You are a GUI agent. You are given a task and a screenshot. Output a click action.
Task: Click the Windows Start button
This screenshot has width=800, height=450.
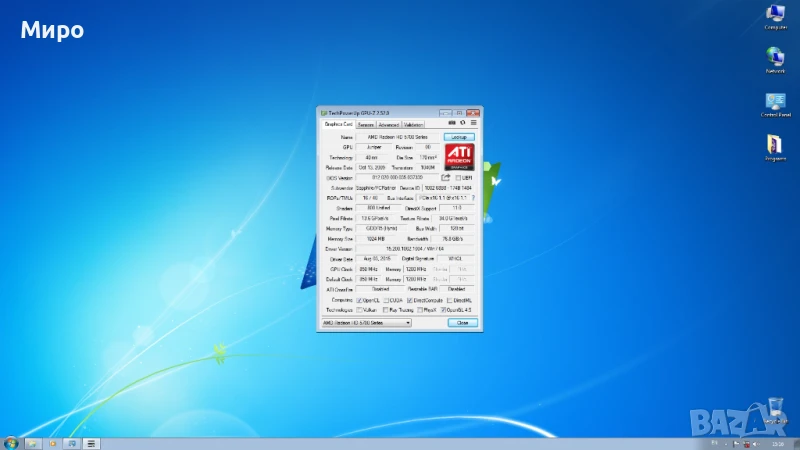point(11,442)
